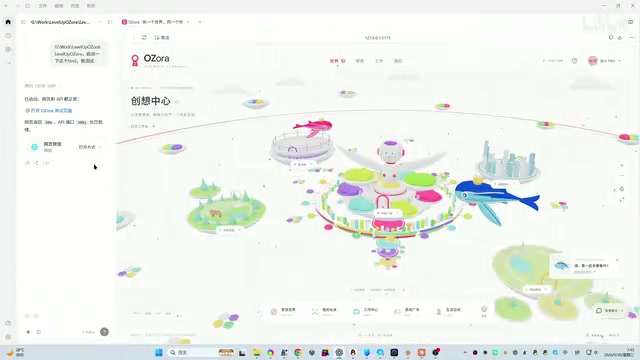Copy the reply using the copy icon

click(x=27, y=163)
